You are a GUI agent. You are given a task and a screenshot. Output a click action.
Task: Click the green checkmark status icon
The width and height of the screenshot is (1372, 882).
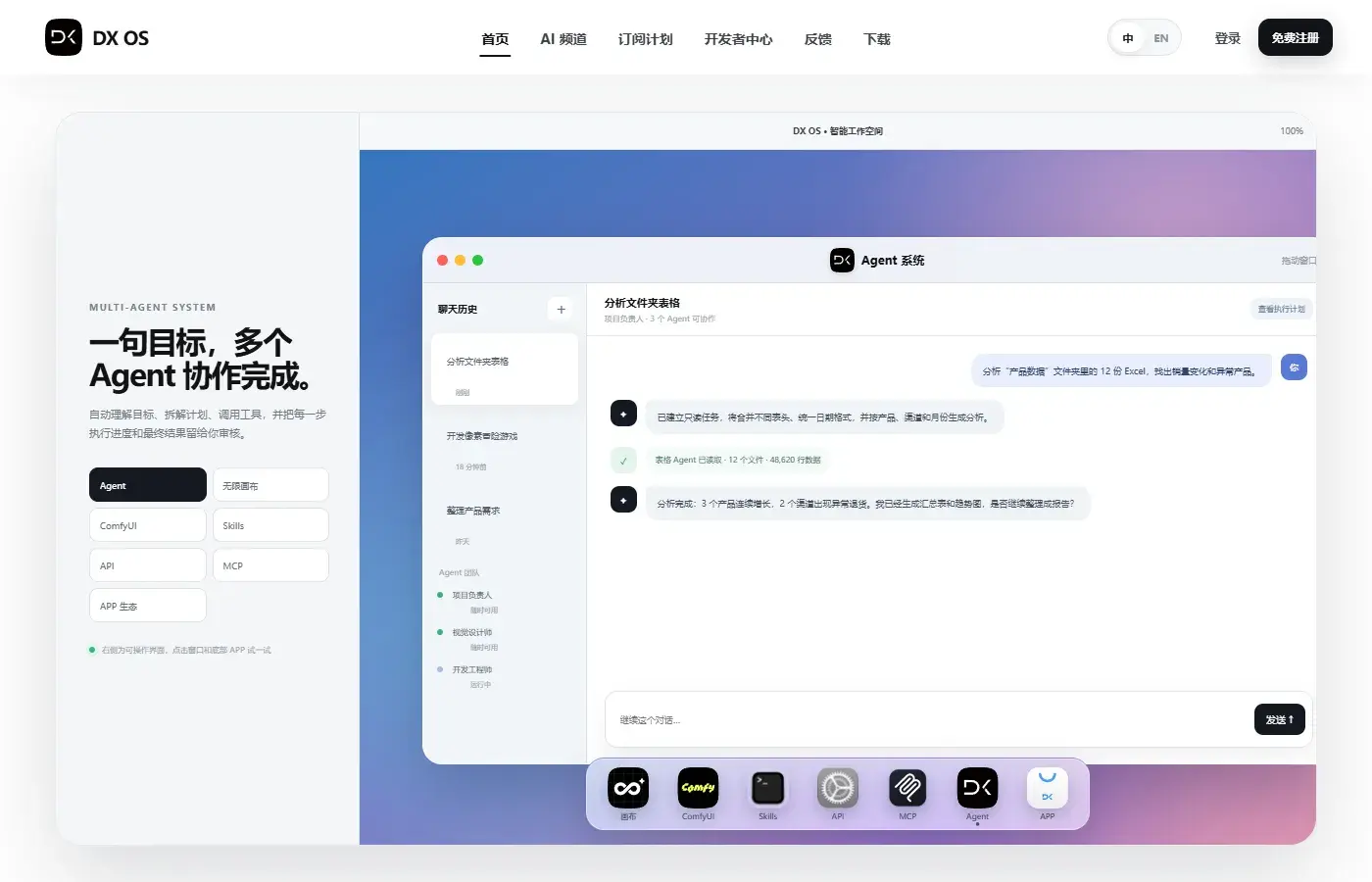coord(623,460)
